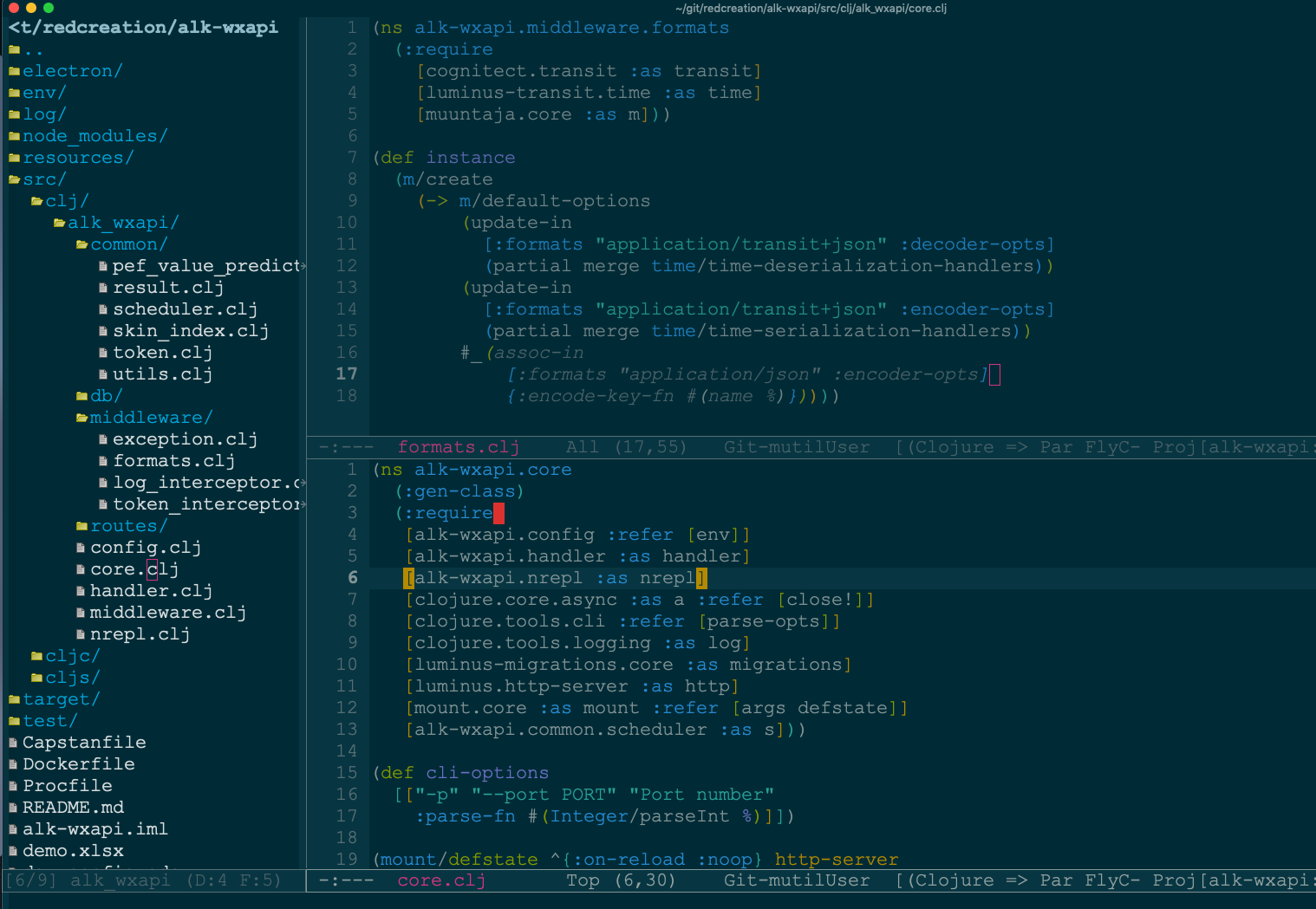Open middleware.clj in file tree
The width and height of the screenshot is (1316, 909).
168,613
